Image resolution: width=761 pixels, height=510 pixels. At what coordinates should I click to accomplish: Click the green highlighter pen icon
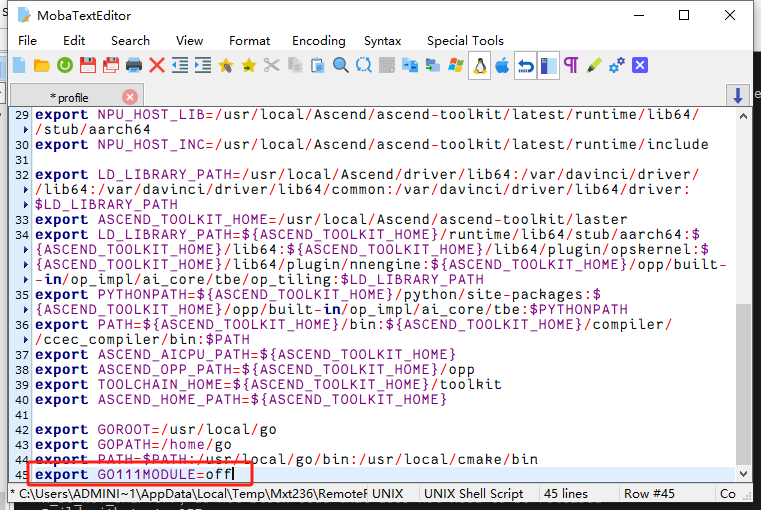click(594, 66)
